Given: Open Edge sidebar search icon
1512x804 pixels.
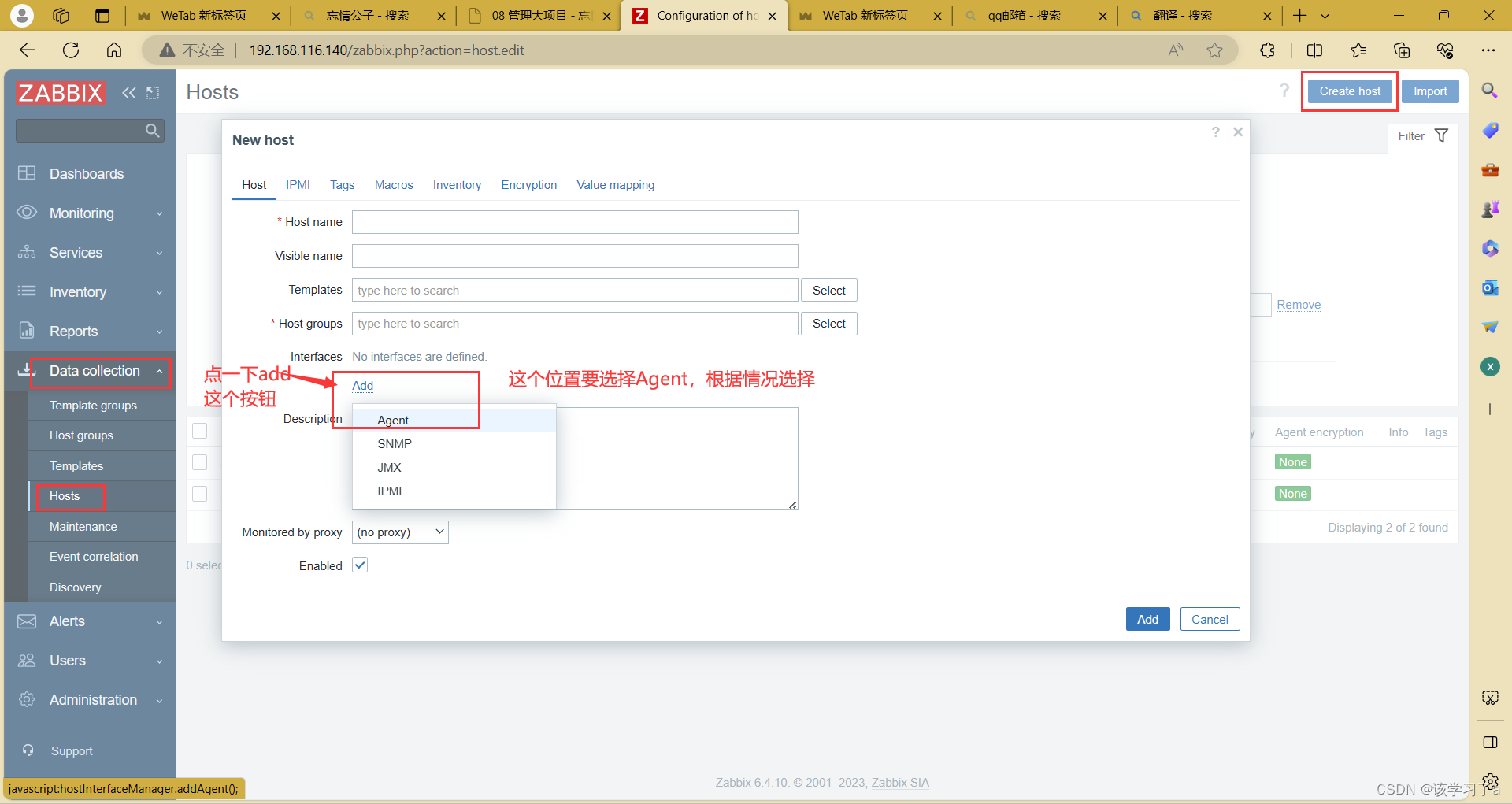Looking at the screenshot, I should click(1490, 91).
